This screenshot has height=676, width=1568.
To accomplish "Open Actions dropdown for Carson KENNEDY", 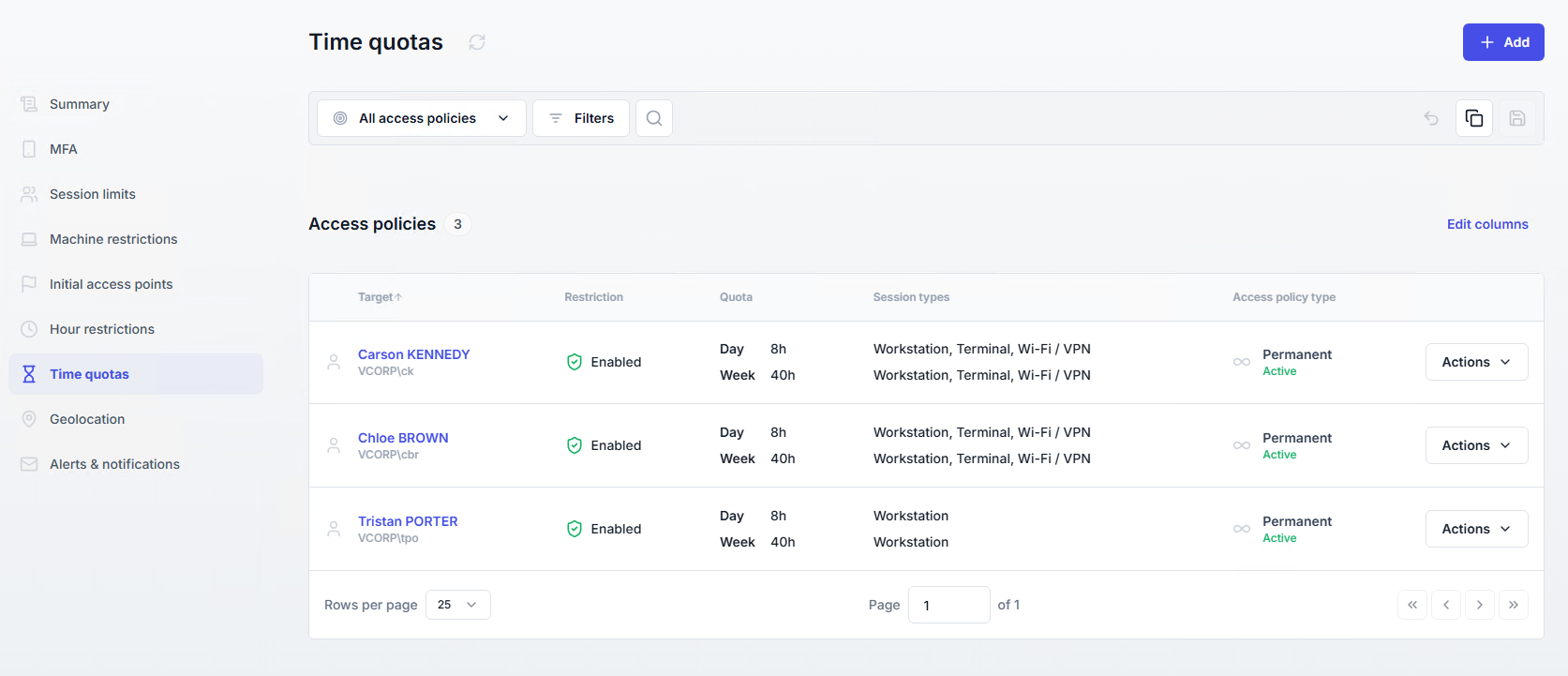I will click(x=1476, y=362).
